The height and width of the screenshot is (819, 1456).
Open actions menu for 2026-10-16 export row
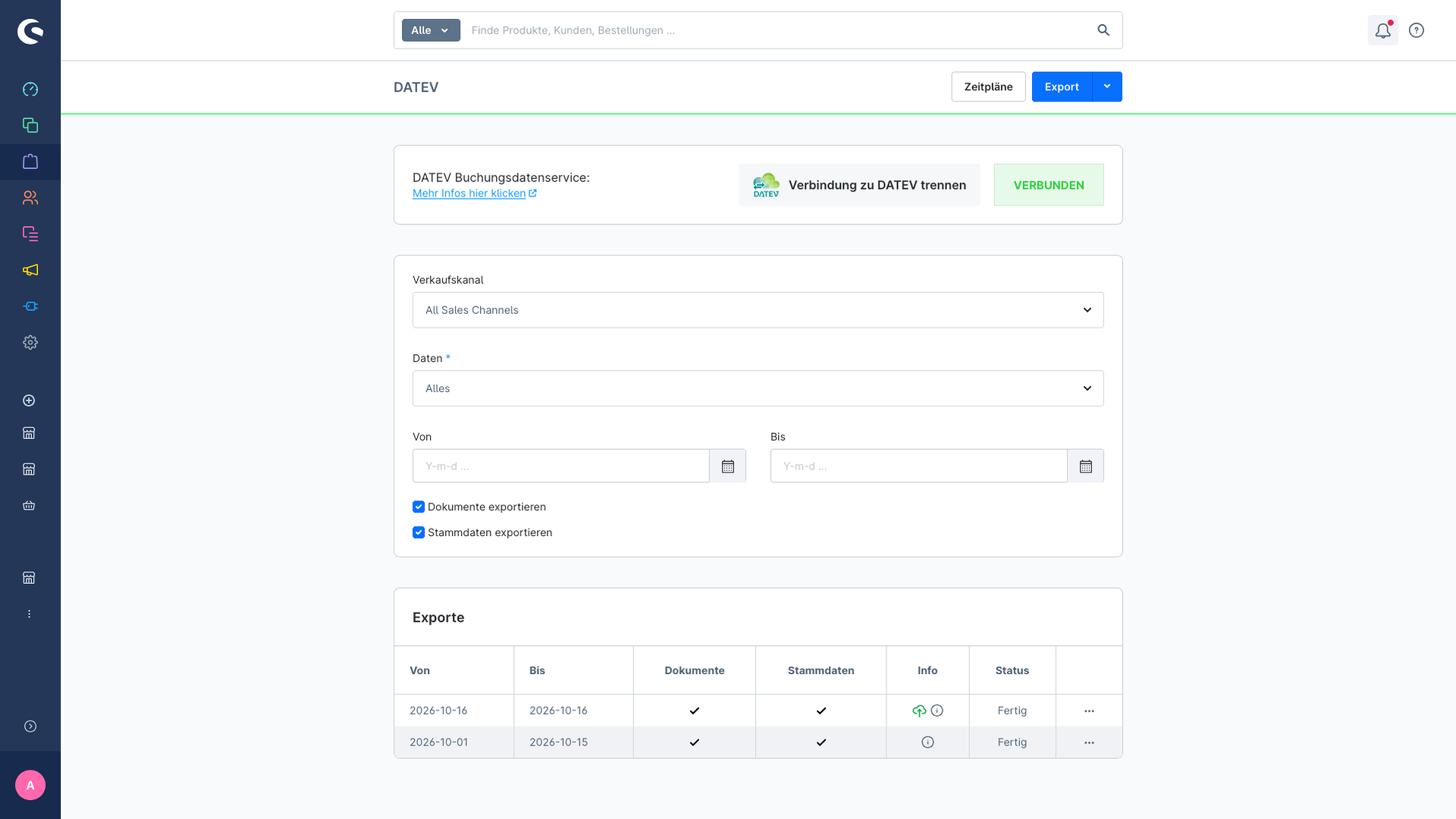[x=1089, y=711]
